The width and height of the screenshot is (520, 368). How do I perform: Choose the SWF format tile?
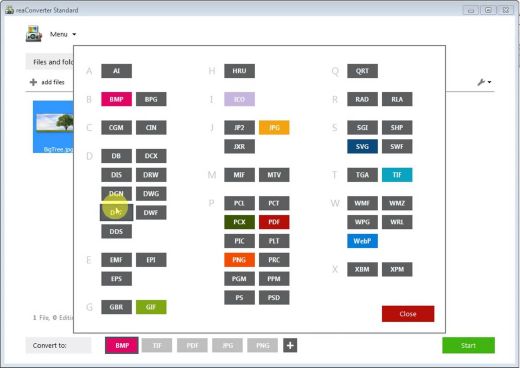397,146
